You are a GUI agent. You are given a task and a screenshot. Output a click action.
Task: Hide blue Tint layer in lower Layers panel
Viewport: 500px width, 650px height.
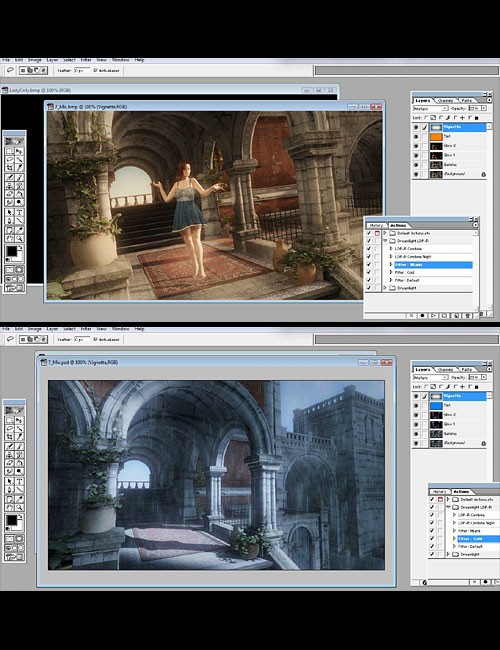coord(416,405)
